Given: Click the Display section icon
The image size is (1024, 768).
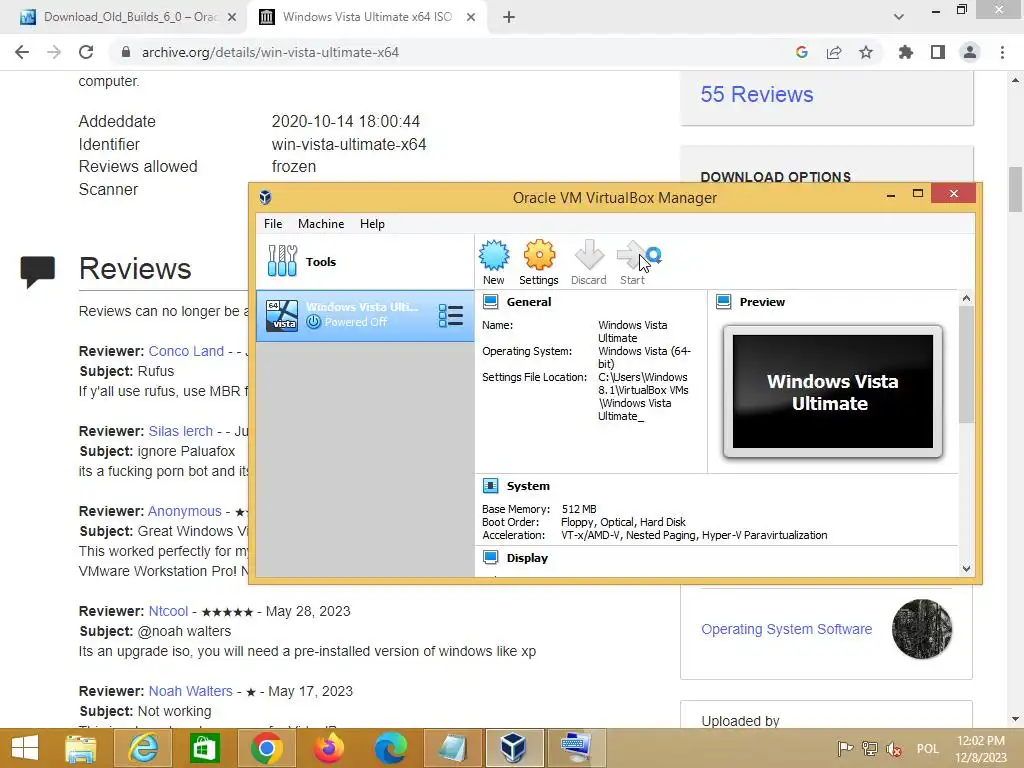Looking at the screenshot, I should (x=490, y=557).
